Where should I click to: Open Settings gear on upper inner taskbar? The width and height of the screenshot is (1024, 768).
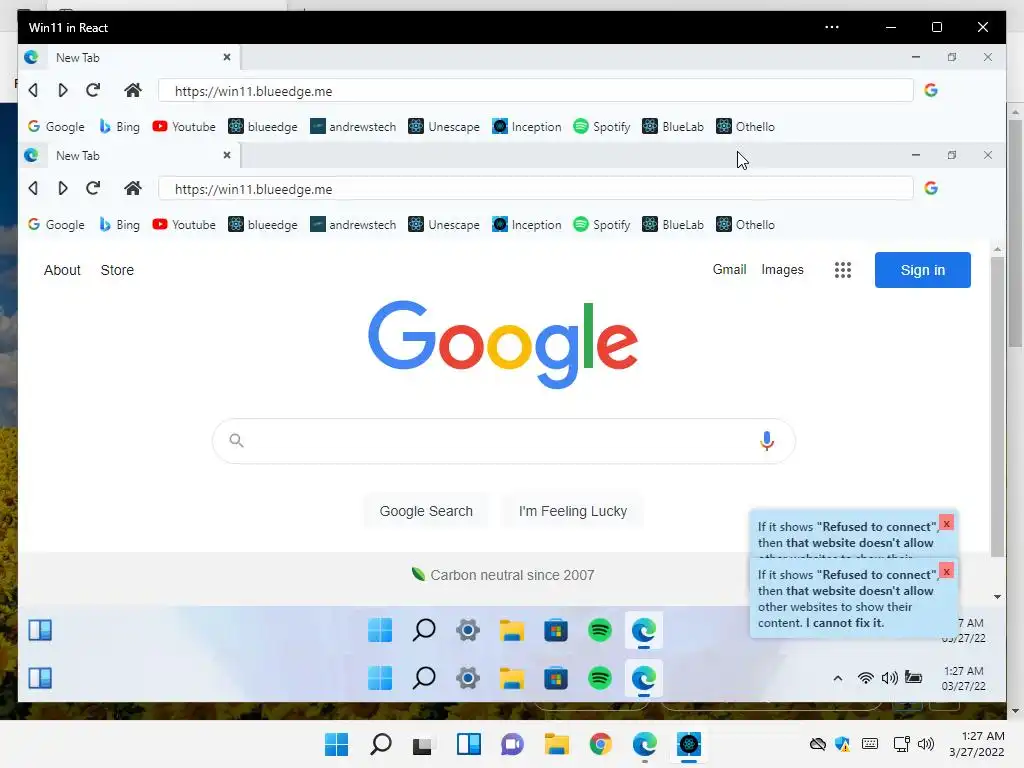[x=468, y=630]
